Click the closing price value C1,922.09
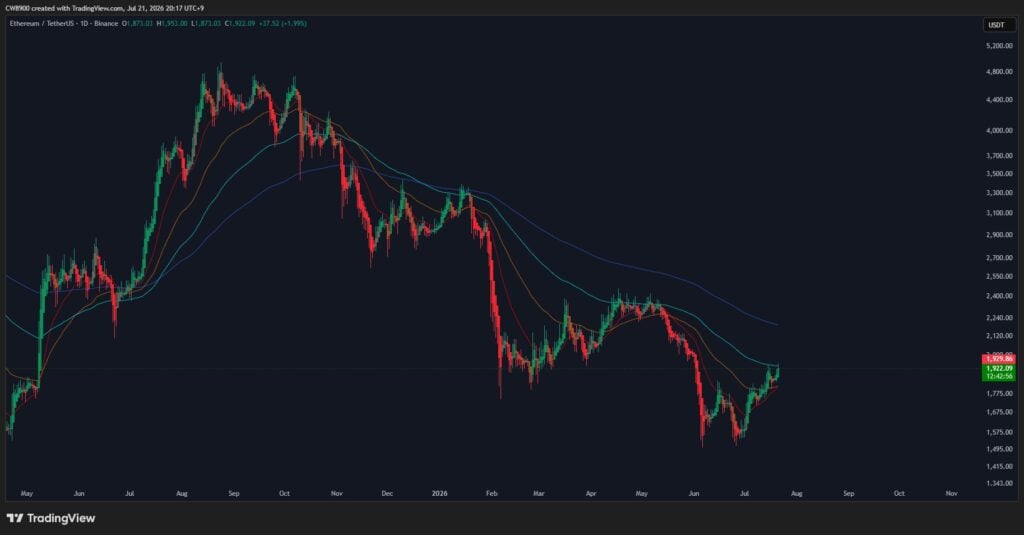 tap(240, 24)
